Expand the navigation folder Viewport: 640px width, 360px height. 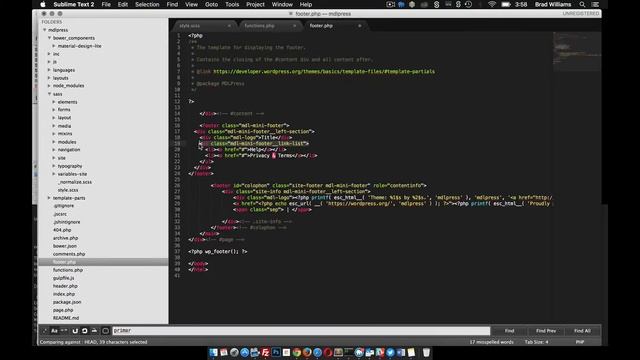54,150
